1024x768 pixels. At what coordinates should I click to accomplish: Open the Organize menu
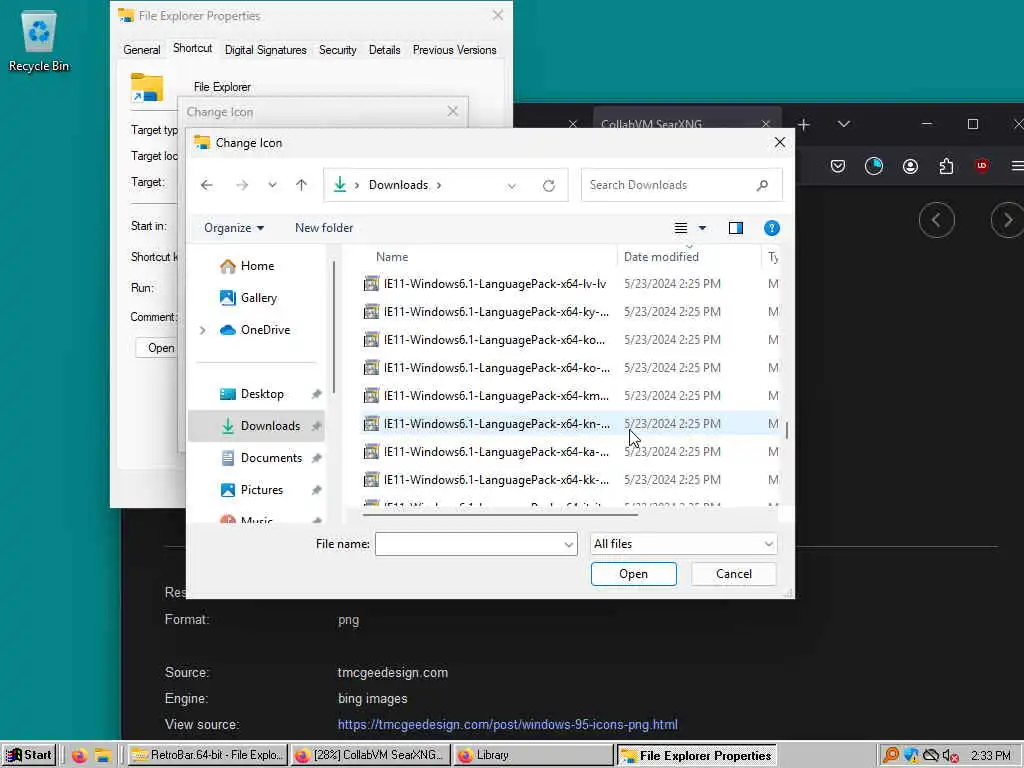click(234, 228)
